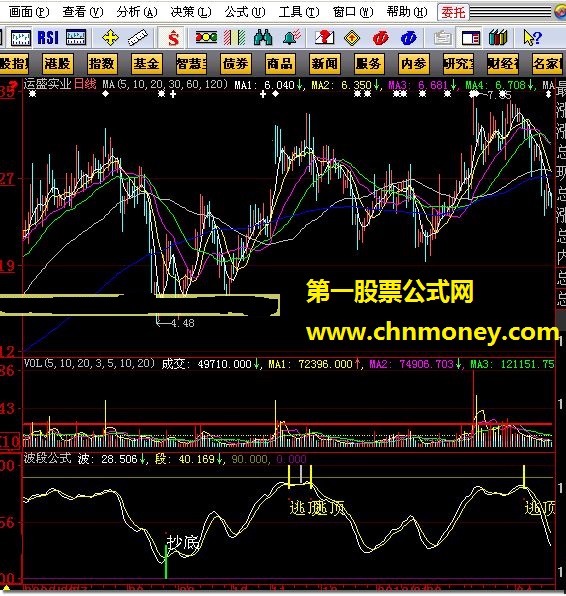Click the cursor question mark help icon

(x=532, y=38)
